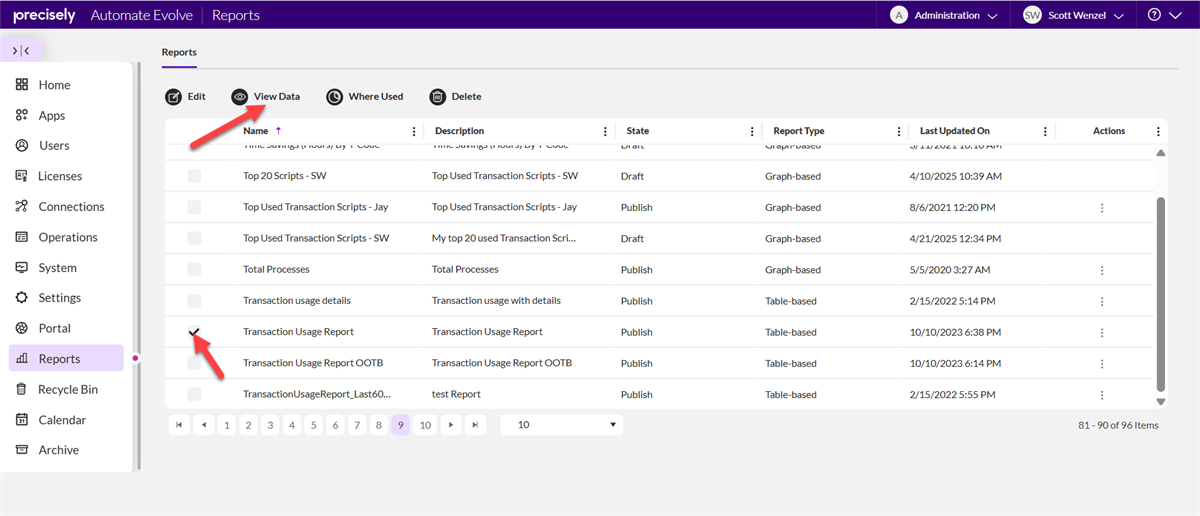
Task: Jump to the first page
Action: (x=180, y=425)
